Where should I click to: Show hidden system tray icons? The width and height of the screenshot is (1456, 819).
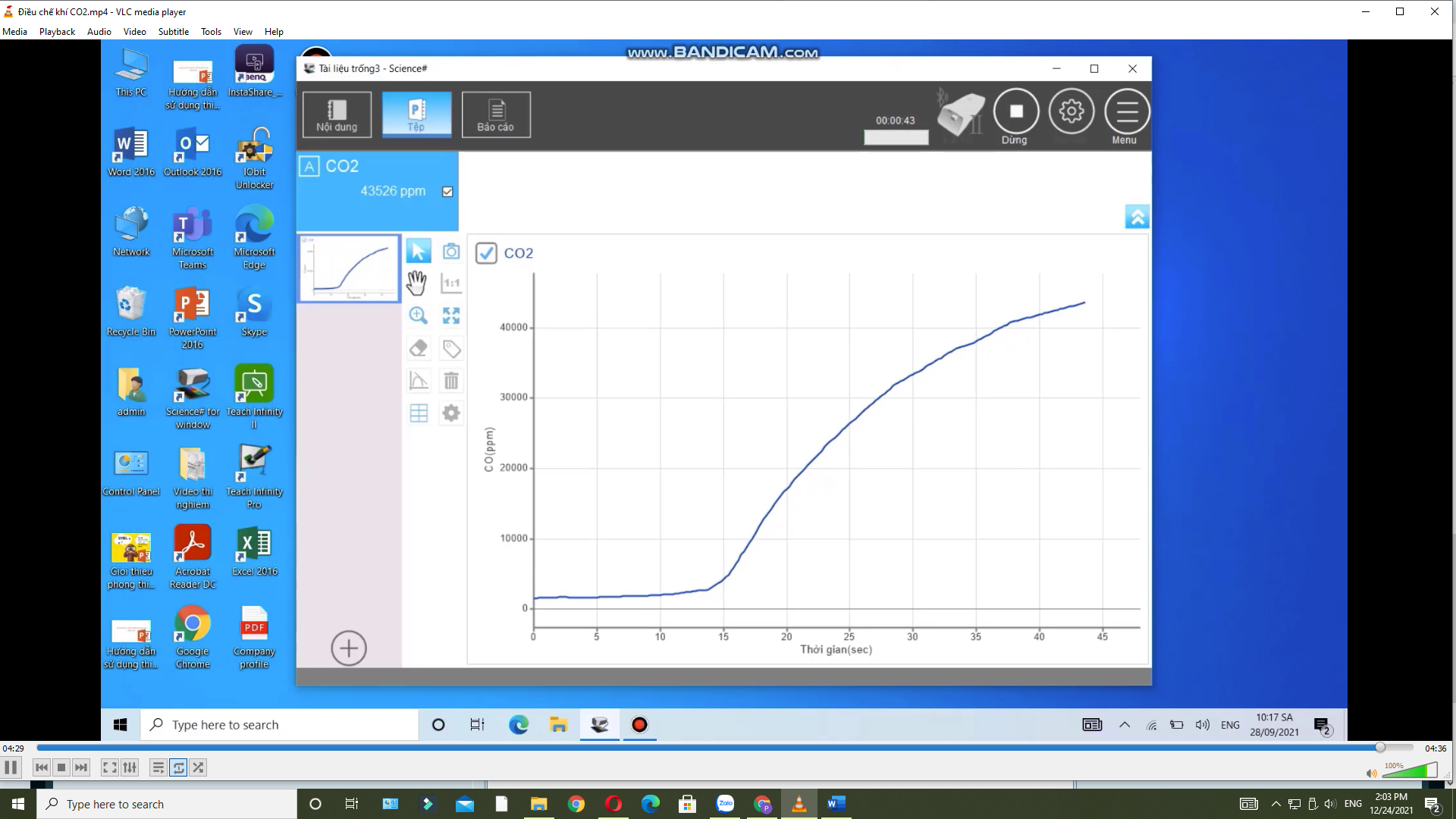[1276, 804]
